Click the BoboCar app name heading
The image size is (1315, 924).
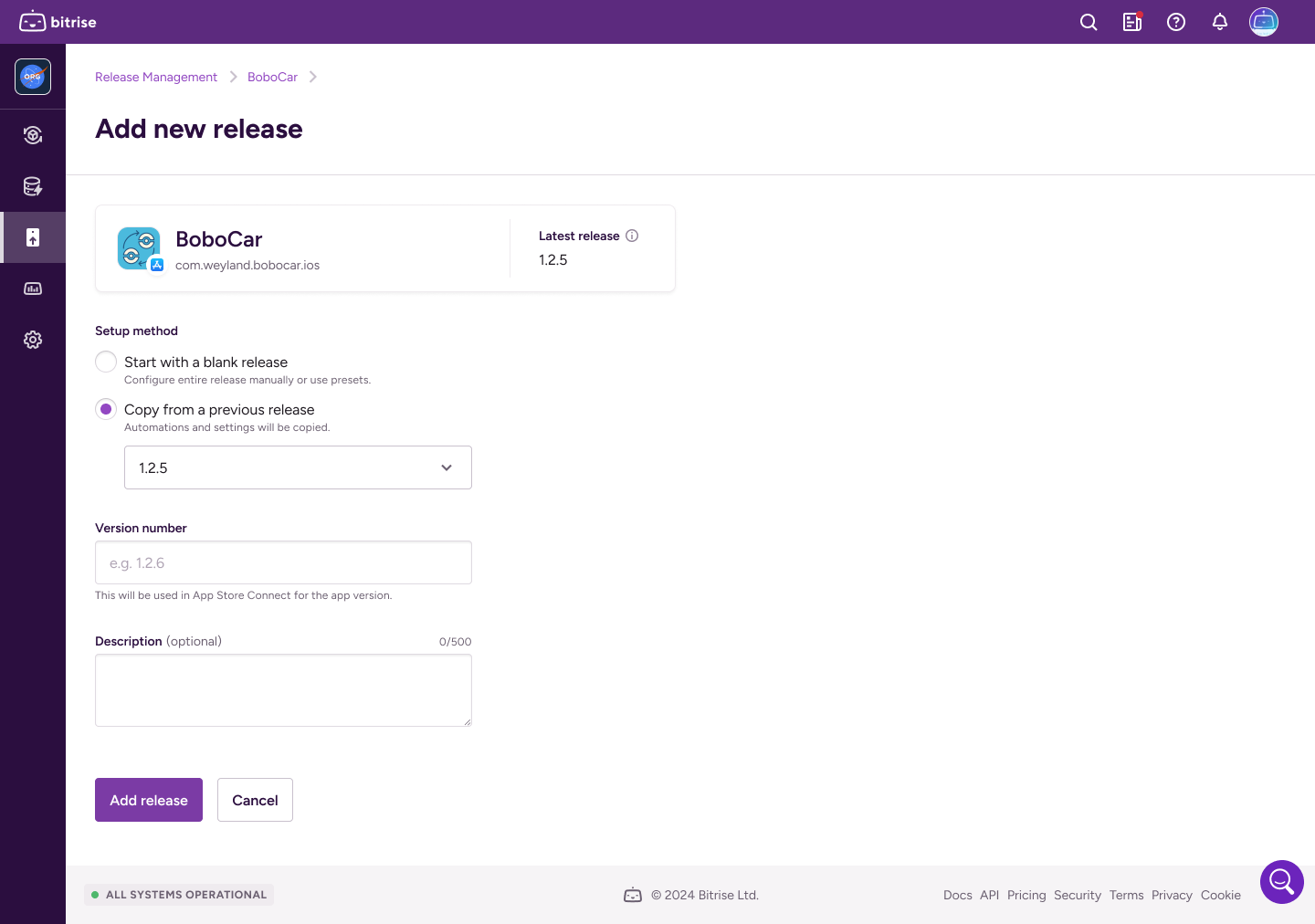219,239
